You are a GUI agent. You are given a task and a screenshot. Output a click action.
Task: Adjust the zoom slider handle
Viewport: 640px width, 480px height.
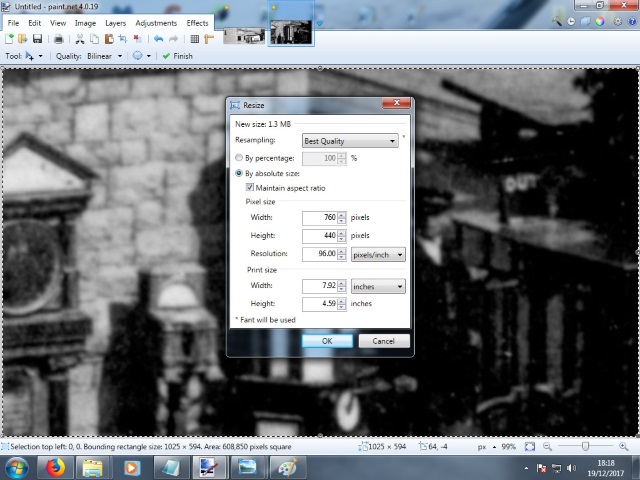click(585, 447)
